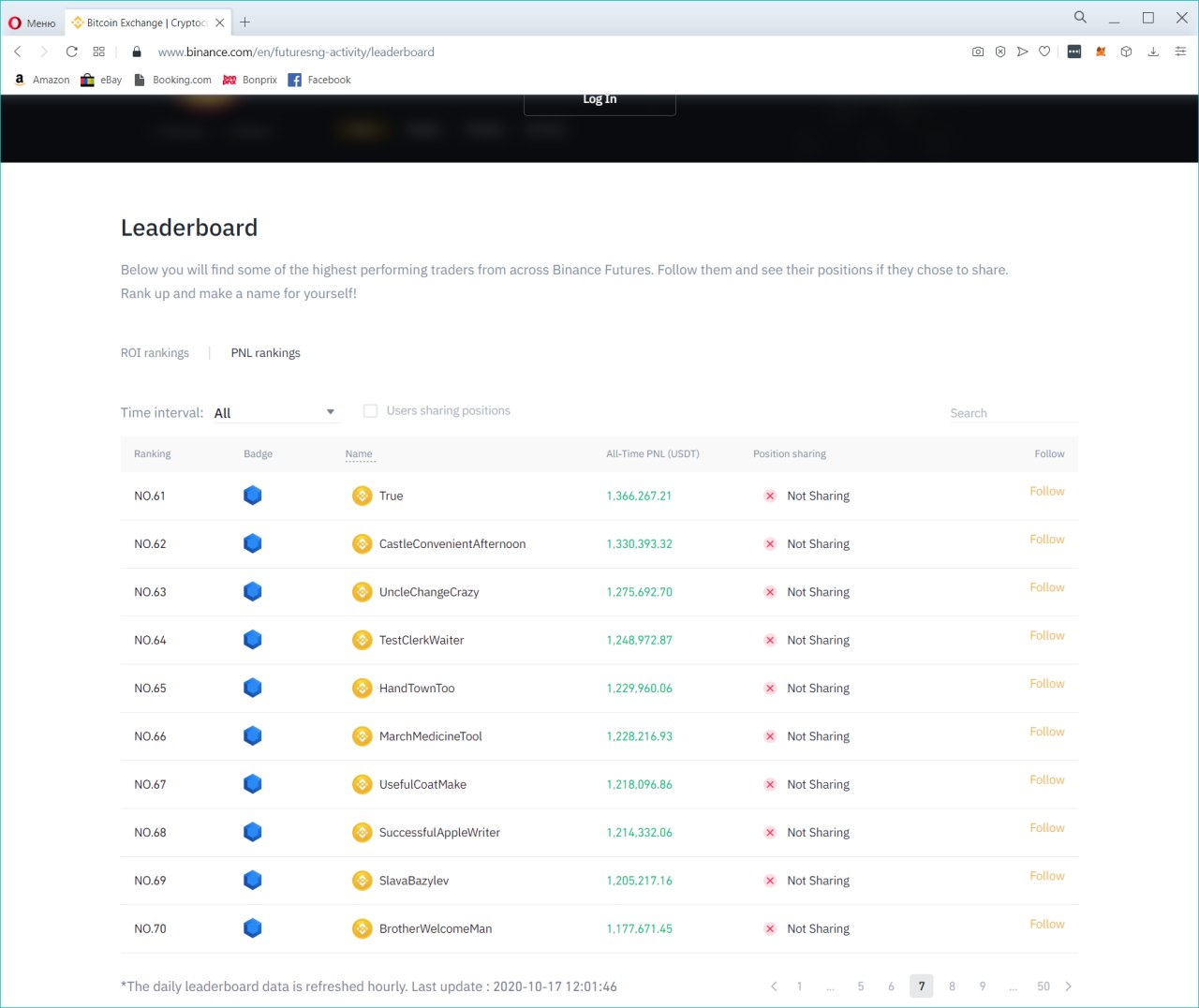Bookmark page with heart icon
The image size is (1199, 1008).
point(1044,52)
